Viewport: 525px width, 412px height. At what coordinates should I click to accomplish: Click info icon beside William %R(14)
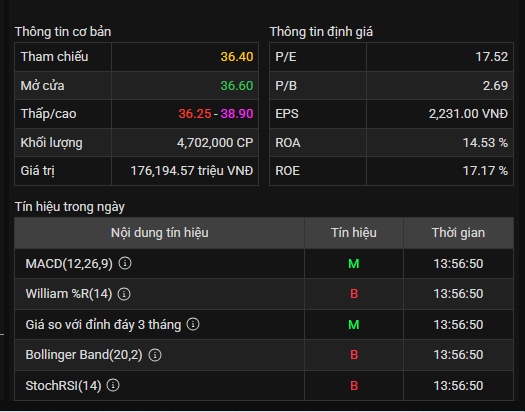pos(124,294)
